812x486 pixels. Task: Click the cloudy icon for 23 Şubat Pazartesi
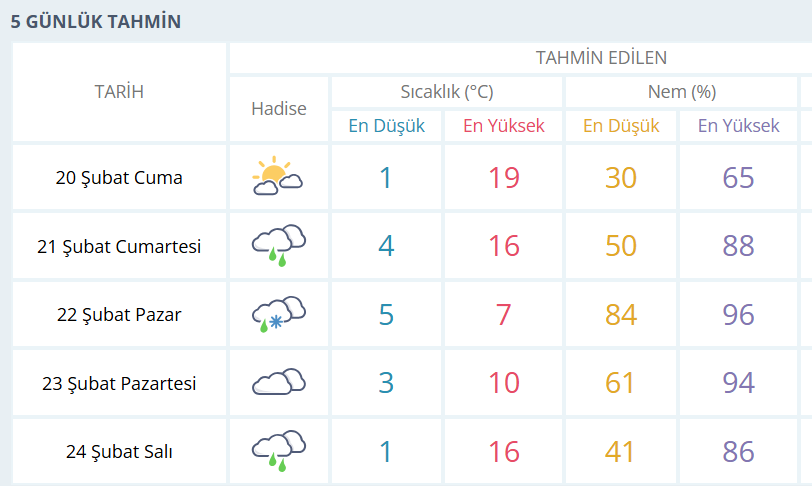pos(278,382)
